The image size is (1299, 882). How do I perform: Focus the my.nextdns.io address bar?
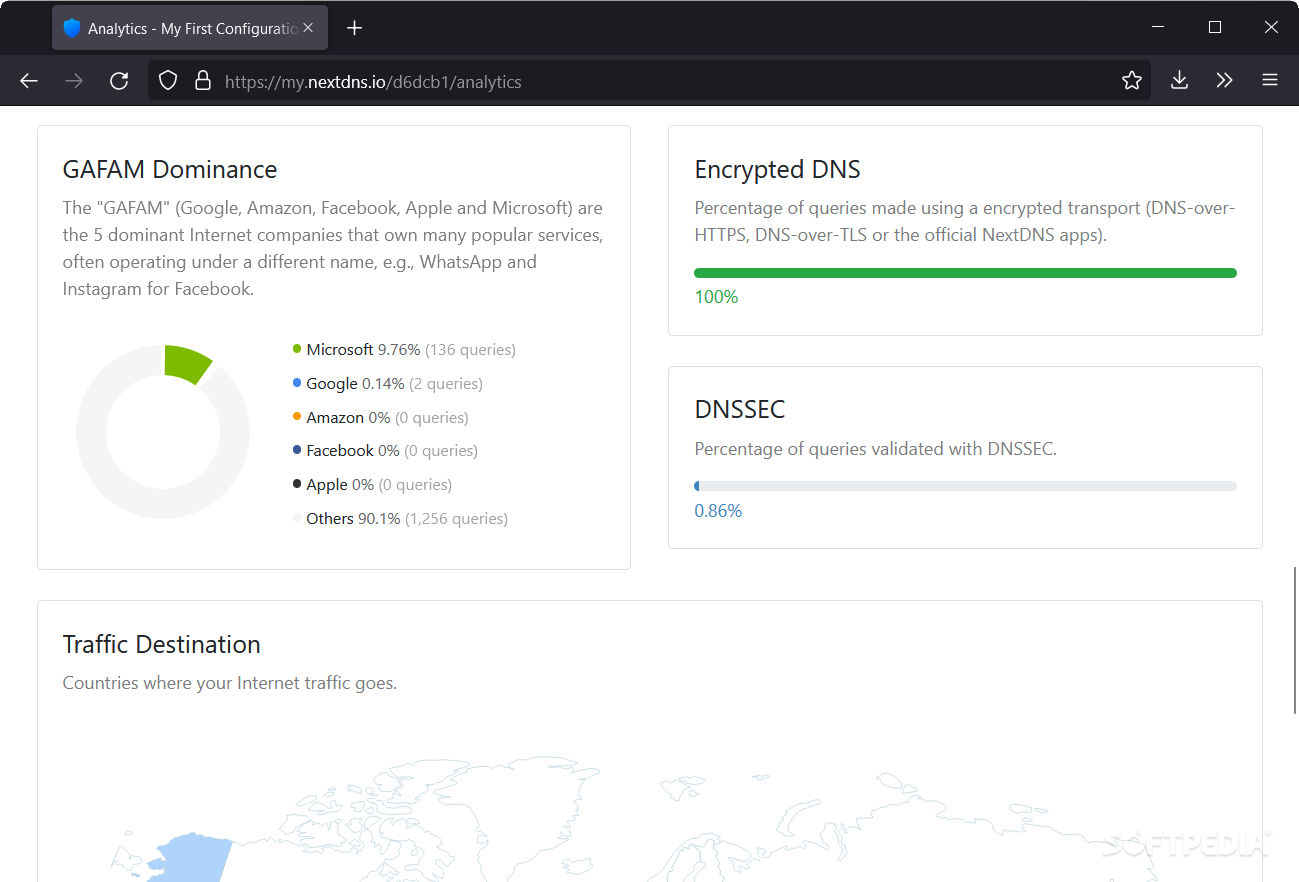point(650,81)
